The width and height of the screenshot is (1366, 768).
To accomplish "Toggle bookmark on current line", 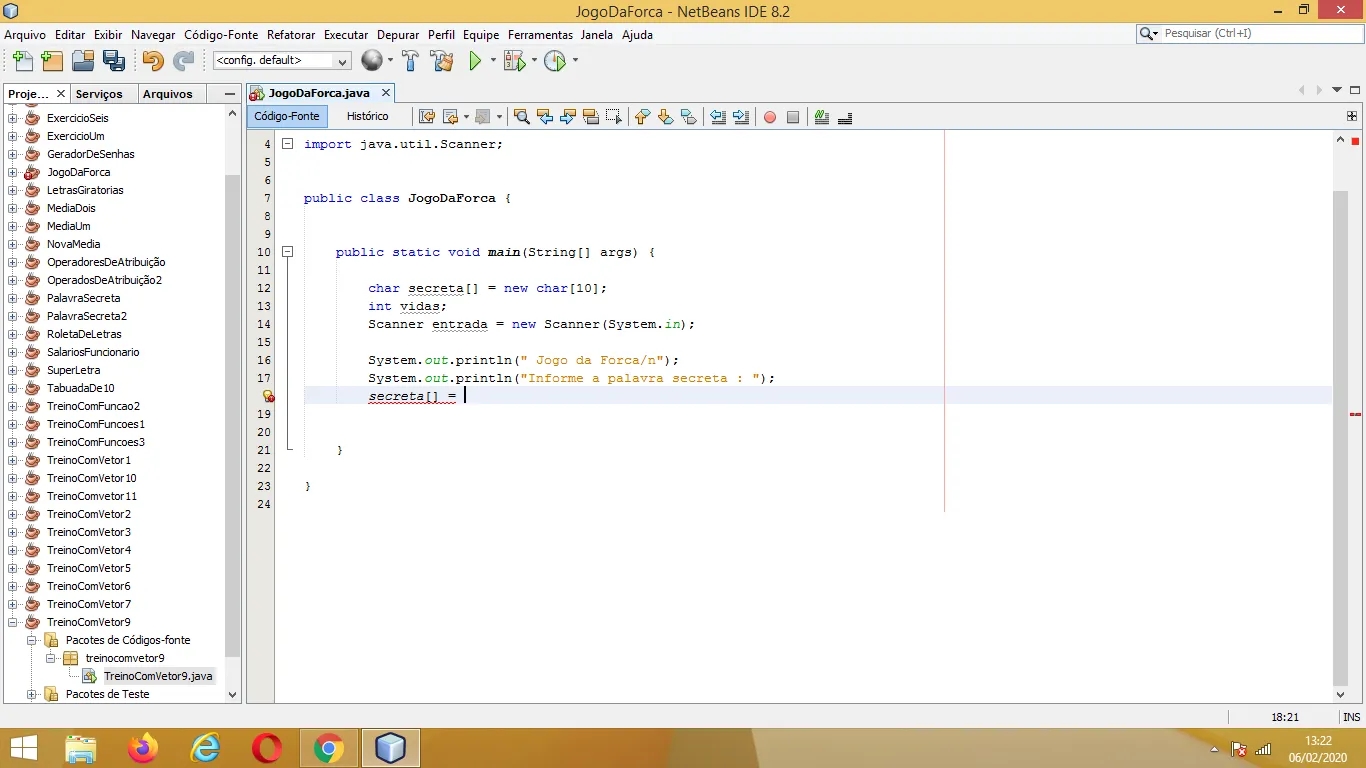I will point(688,117).
